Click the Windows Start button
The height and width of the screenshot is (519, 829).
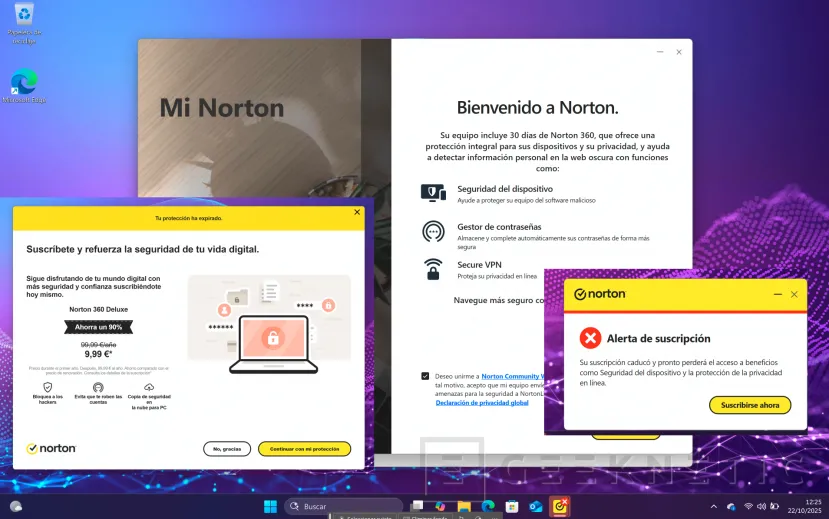270,506
